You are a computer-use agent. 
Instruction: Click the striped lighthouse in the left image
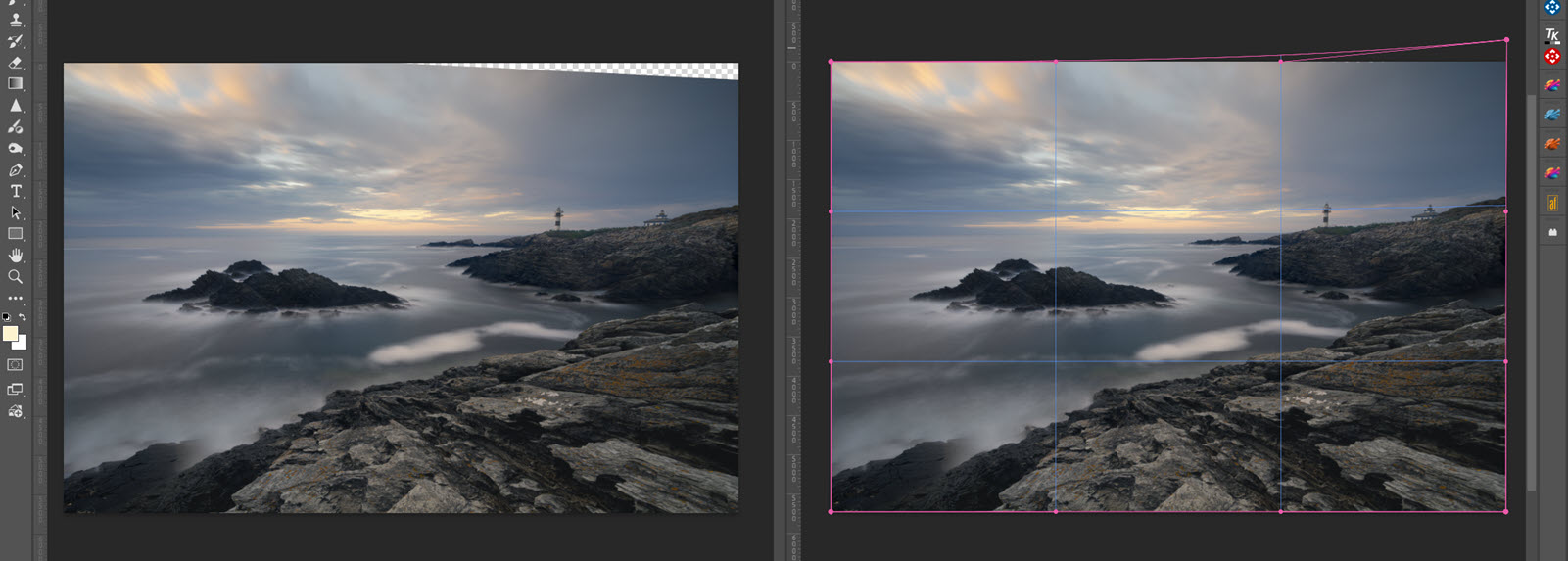[559, 217]
